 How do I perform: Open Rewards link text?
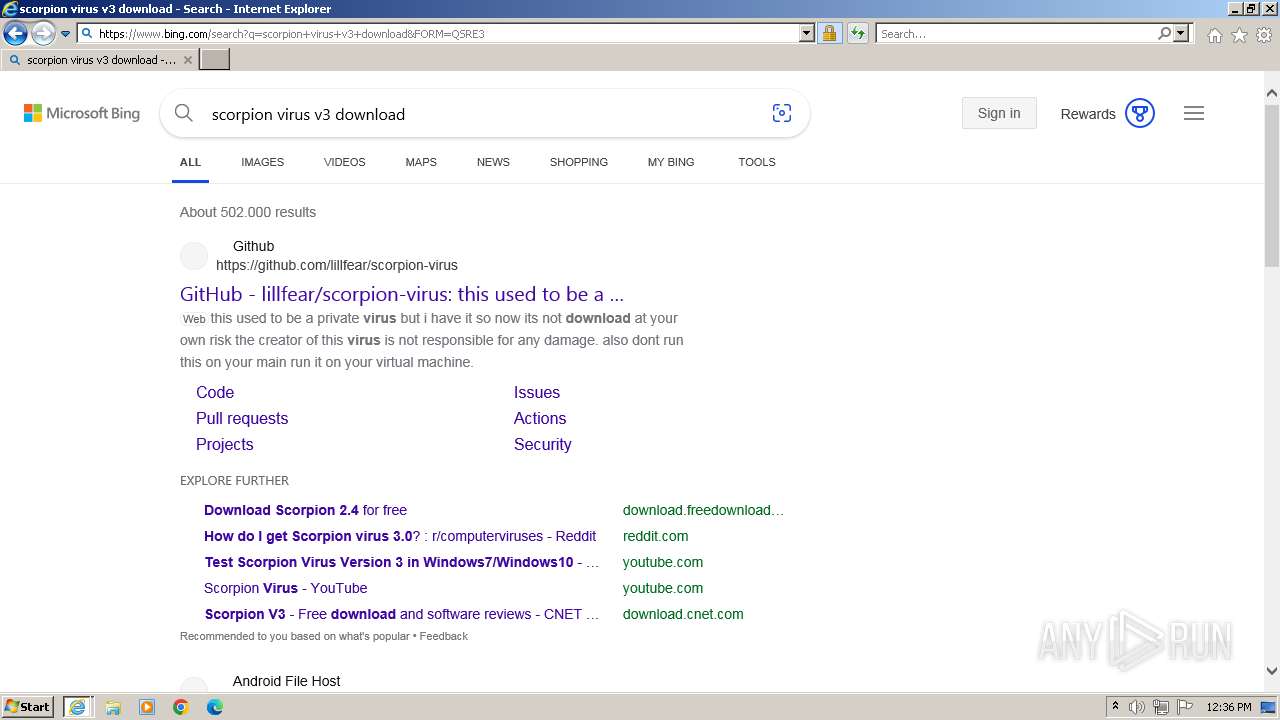(x=1088, y=114)
